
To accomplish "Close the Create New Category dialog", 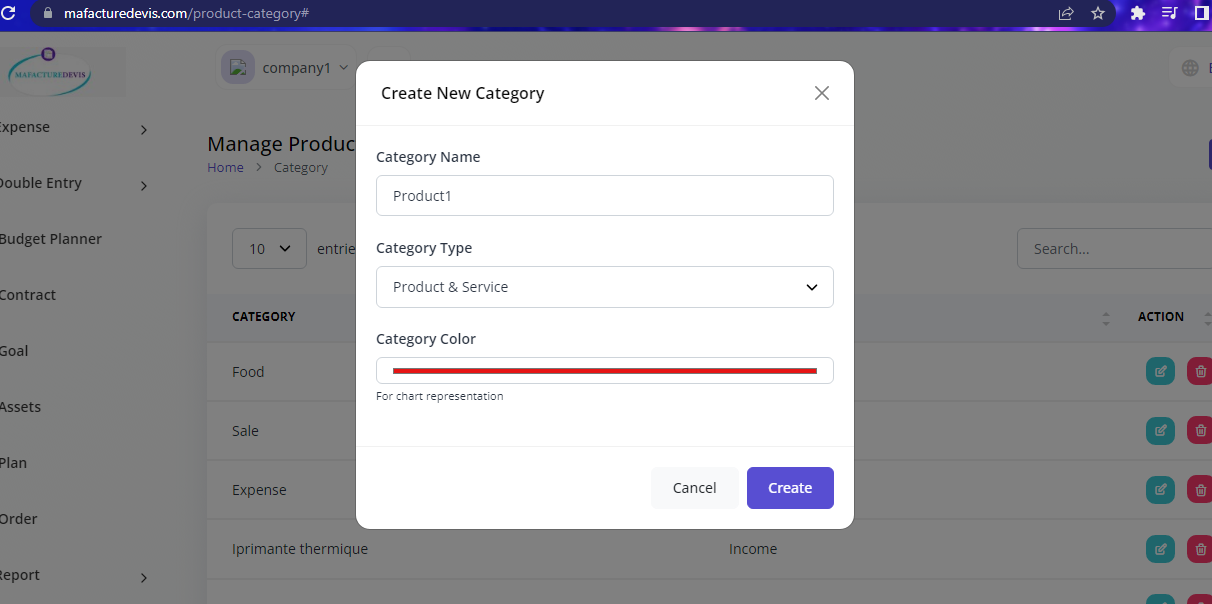I will click(x=822, y=93).
